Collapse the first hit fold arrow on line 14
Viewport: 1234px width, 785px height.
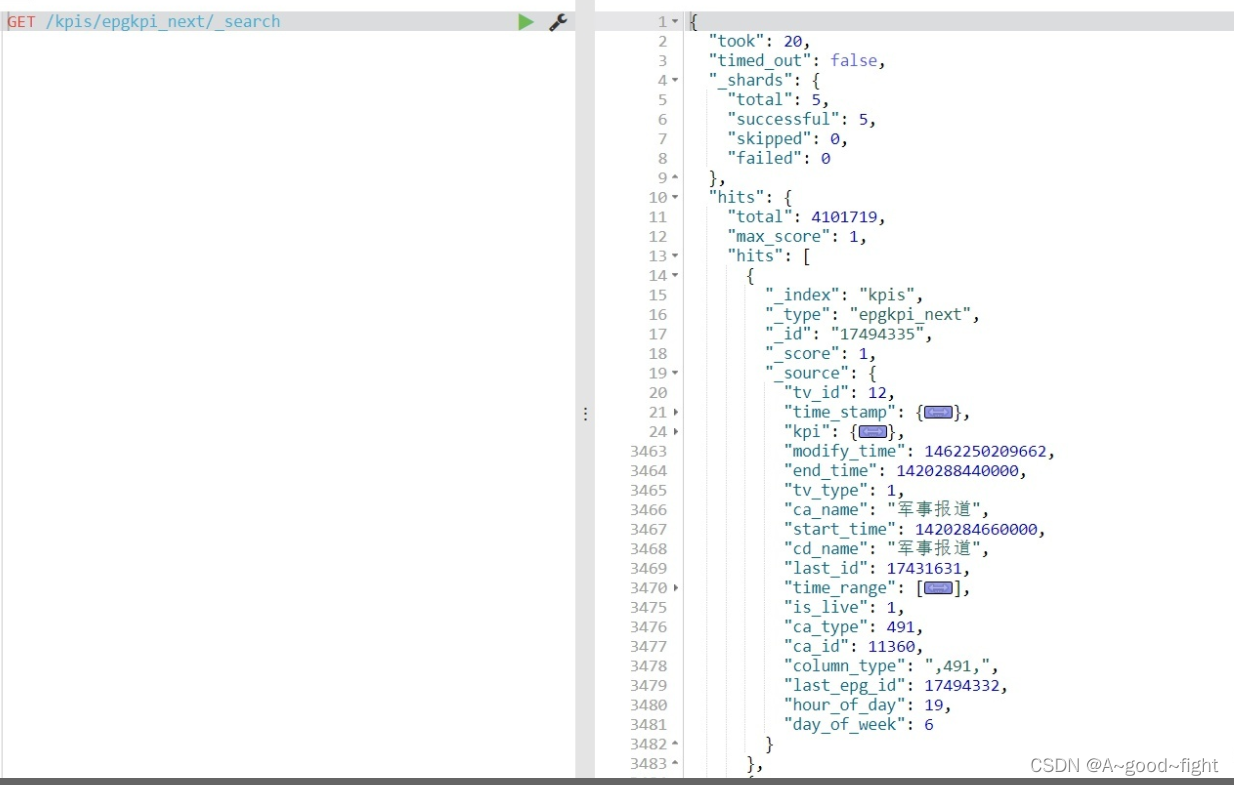675,275
